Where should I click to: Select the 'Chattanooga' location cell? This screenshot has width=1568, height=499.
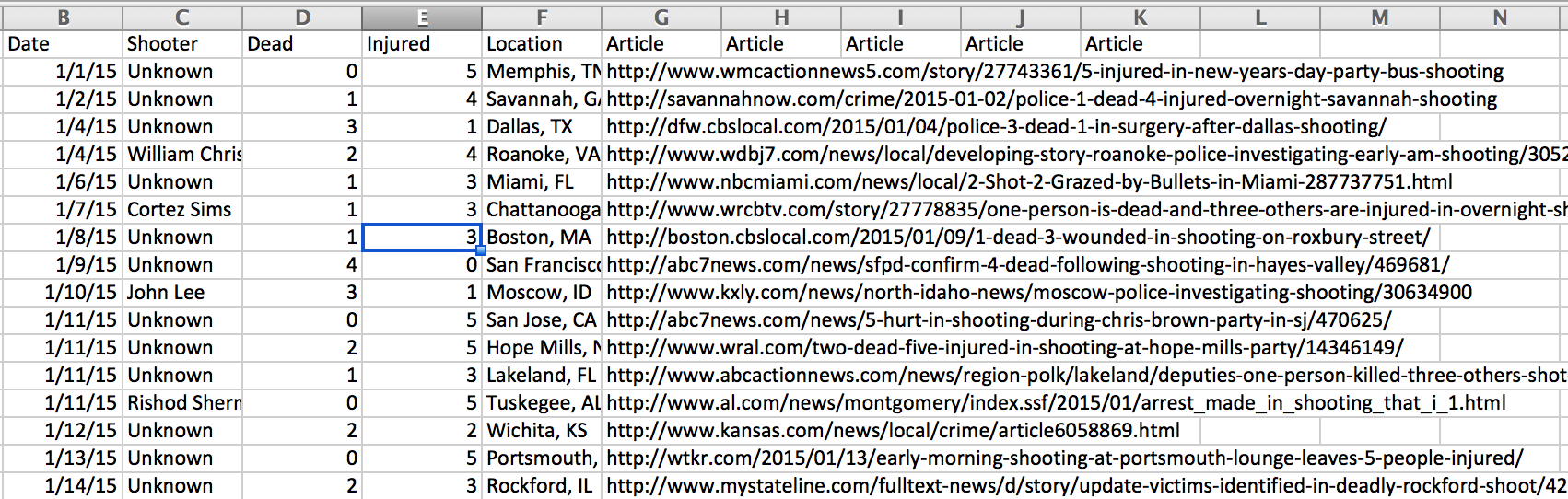coord(542,210)
